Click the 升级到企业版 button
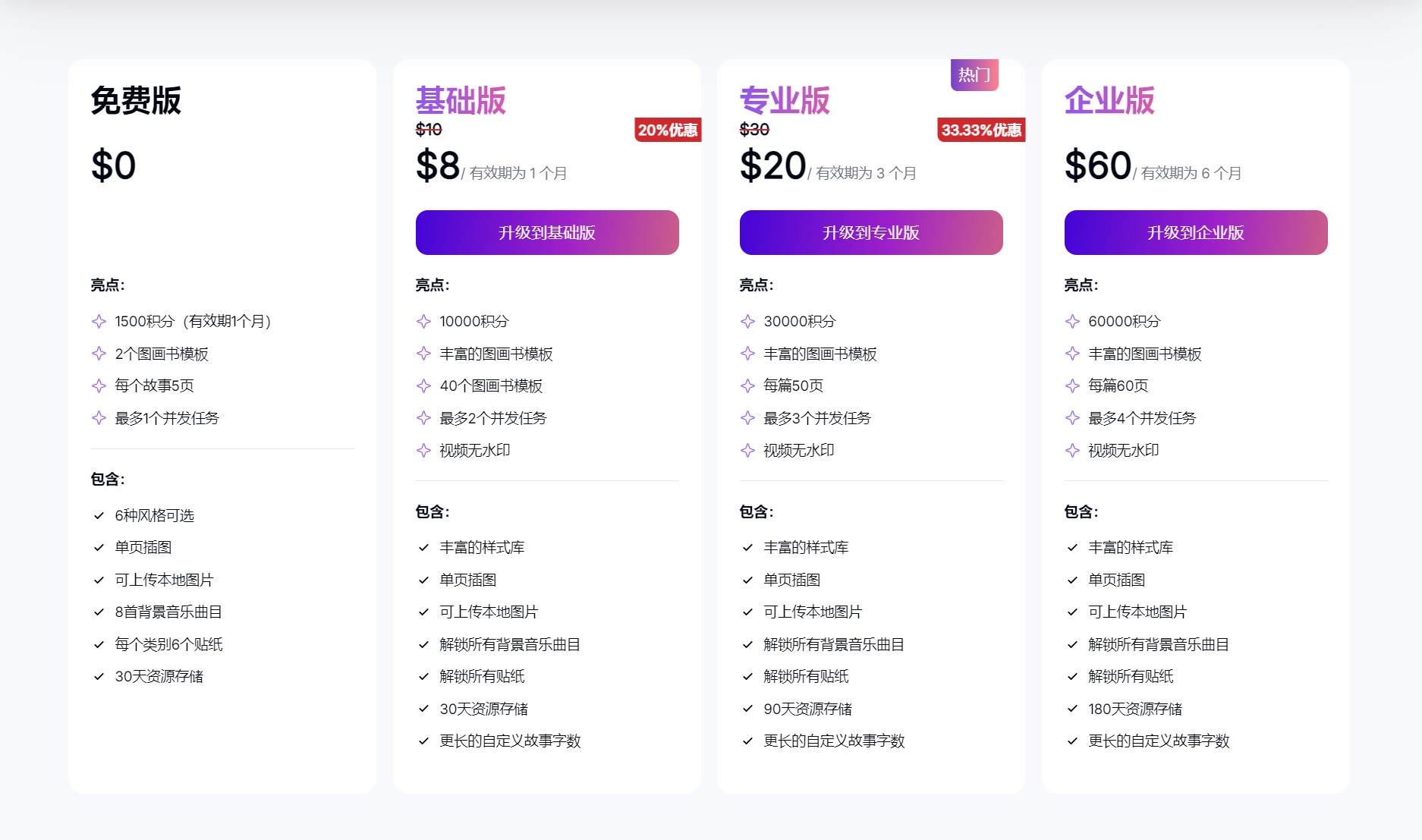 1195,232
